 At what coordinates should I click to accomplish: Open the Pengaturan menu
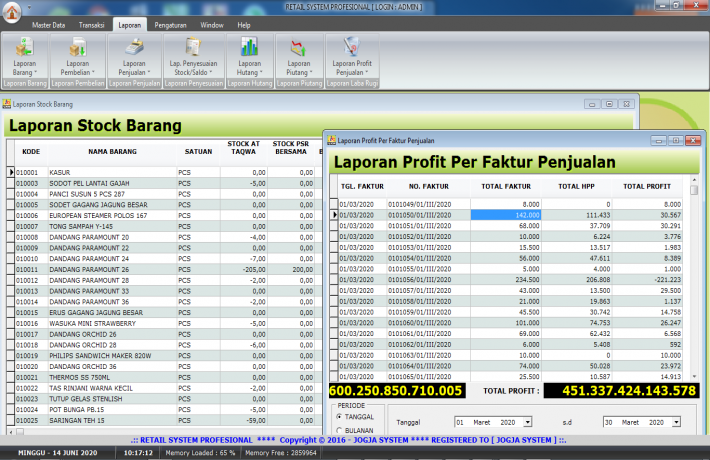click(x=170, y=25)
